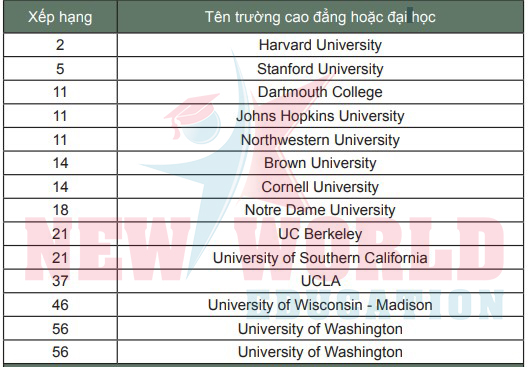Viewport: 529px width, 367px height.
Task: Select rank 5 cell beside Stanford
Action: coord(60,69)
